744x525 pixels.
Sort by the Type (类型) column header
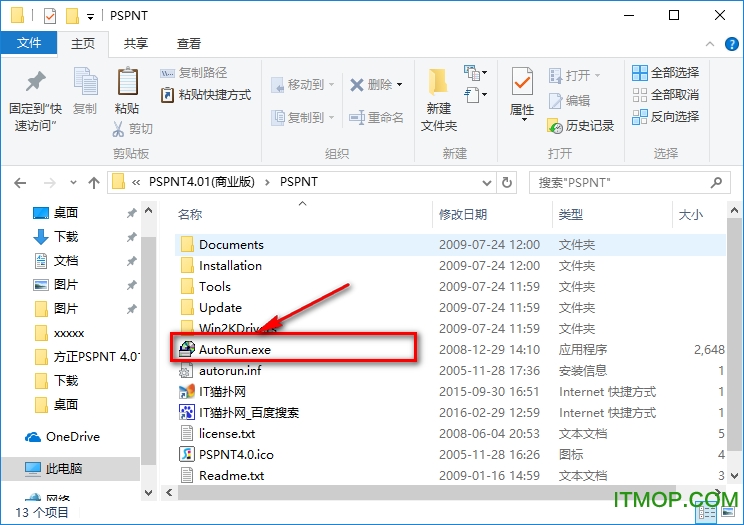point(571,215)
